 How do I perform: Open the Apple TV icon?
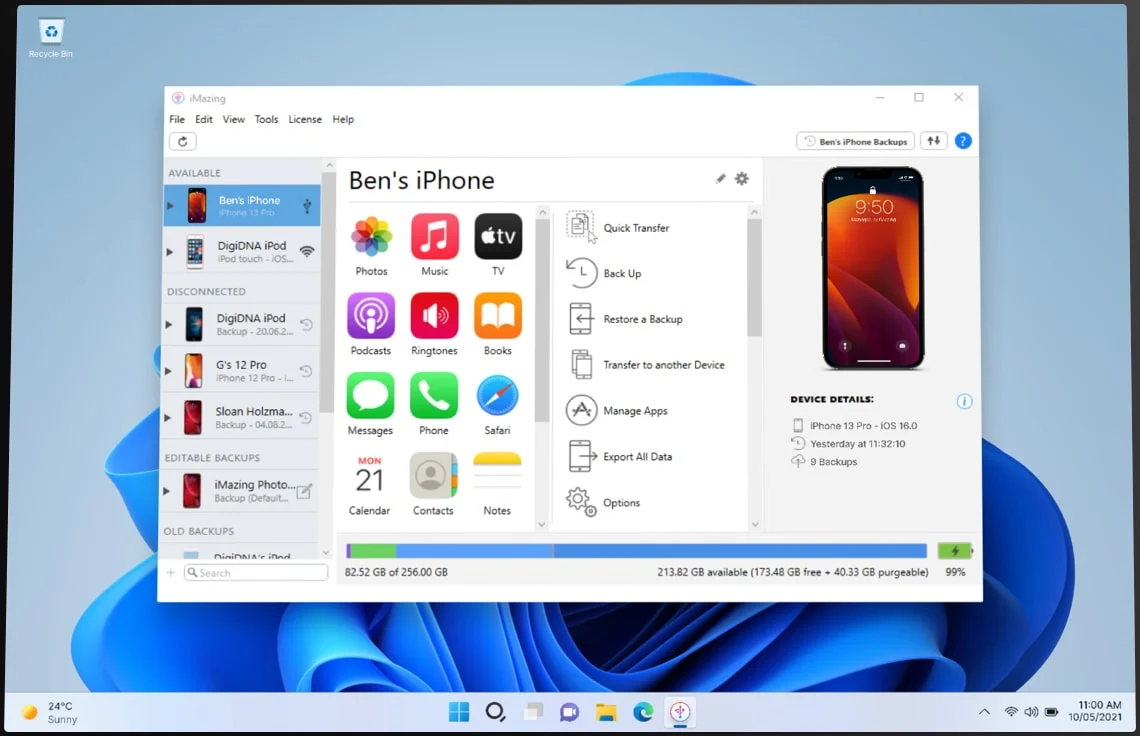pos(498,237)
